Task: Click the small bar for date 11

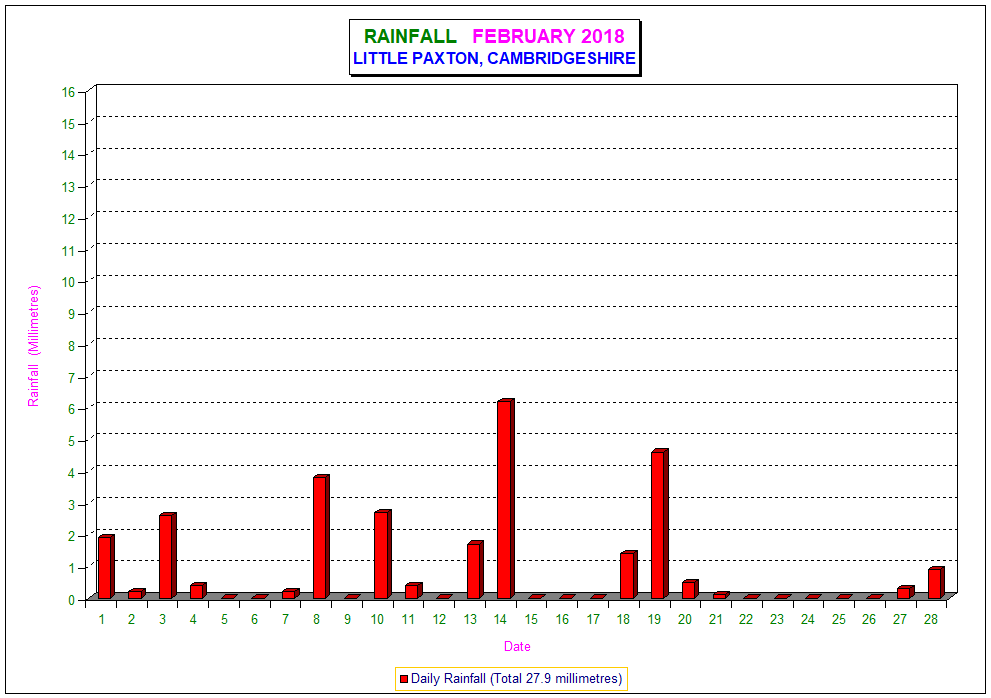Action: [x=413, y=591]
